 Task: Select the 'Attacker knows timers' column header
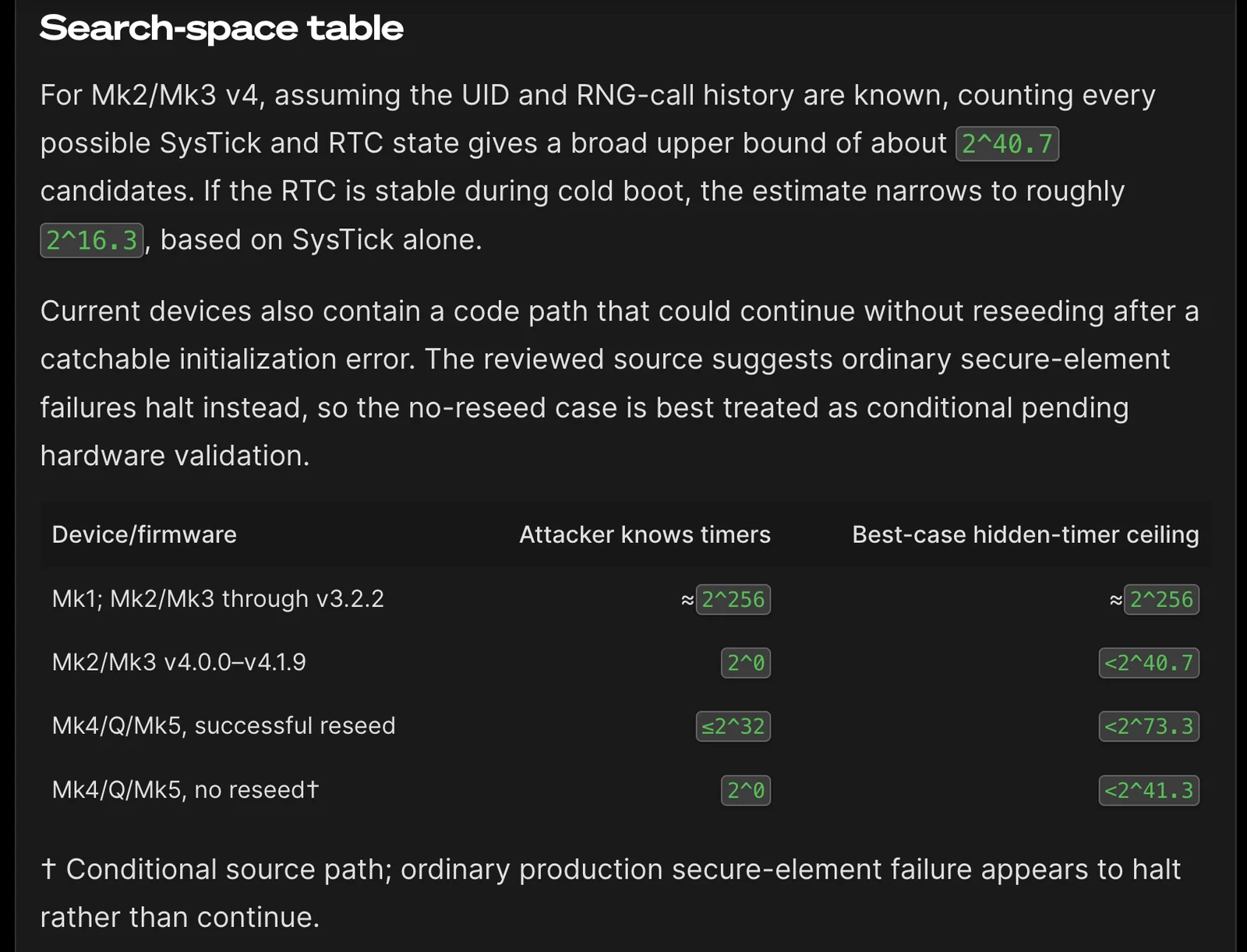tap(645, 534)
